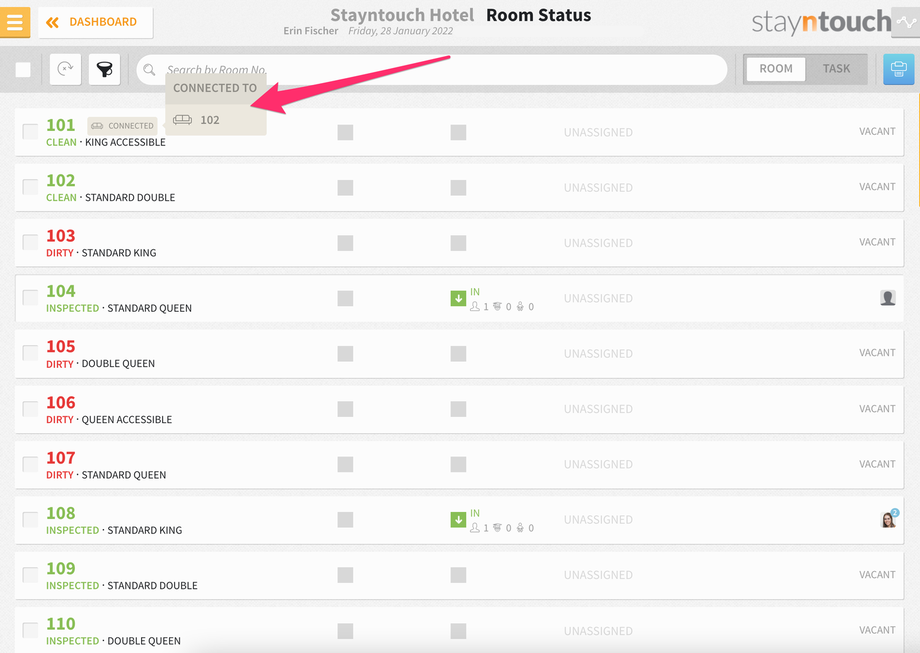Open room number 110
Screen dimensions: 920x653
60,624
